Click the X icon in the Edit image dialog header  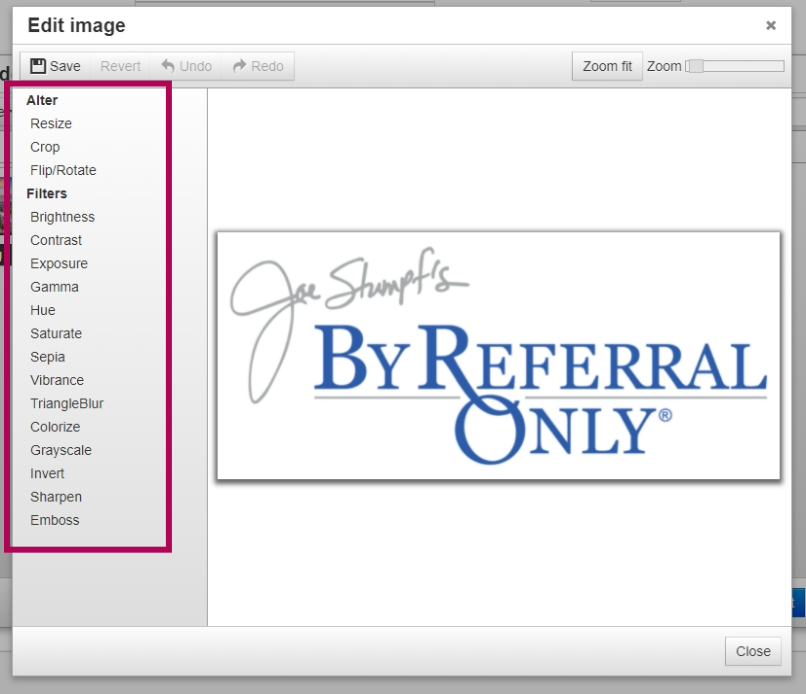click(x=771, y=25)
